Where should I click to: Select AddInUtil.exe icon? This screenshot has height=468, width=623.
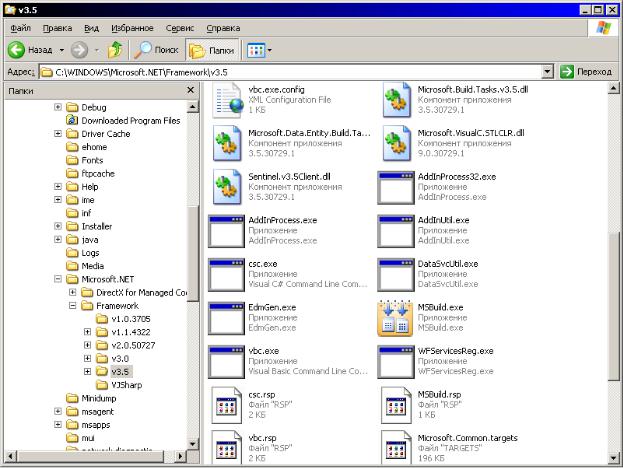coord(396,231)
